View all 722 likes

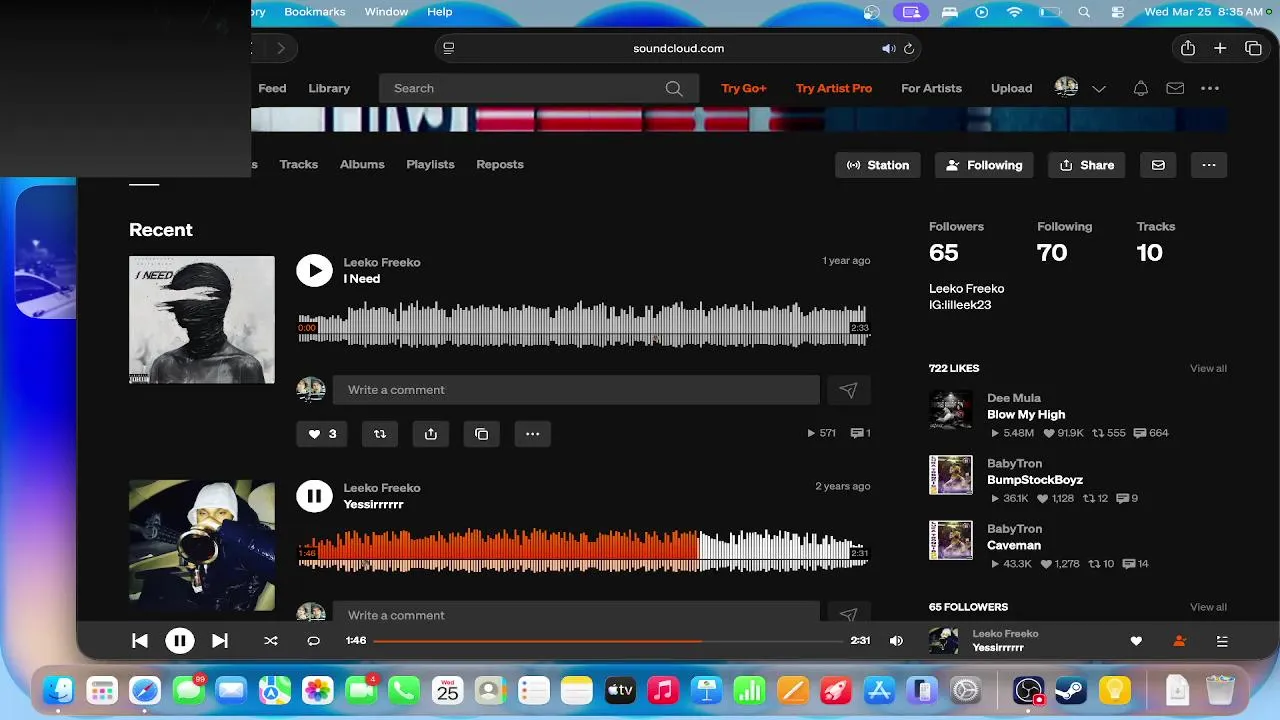tap(1208, 369)
